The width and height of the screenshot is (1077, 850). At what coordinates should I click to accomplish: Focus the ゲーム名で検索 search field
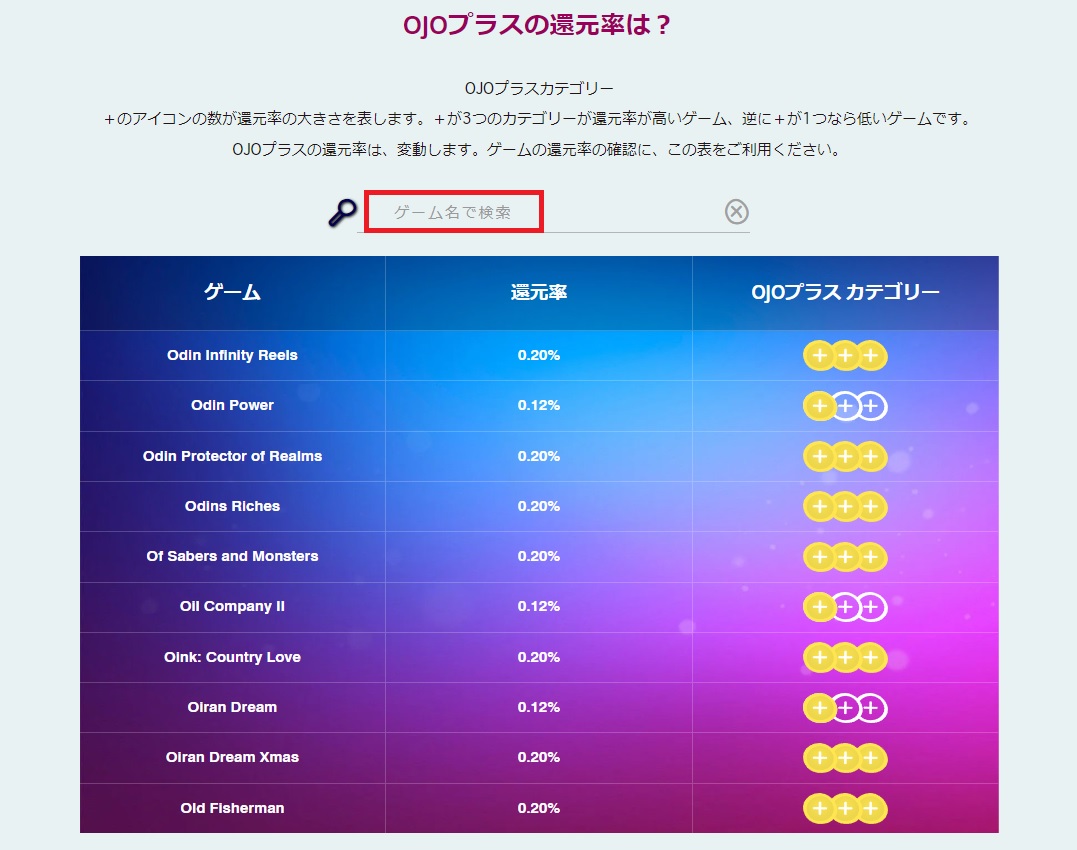(454, 211)
